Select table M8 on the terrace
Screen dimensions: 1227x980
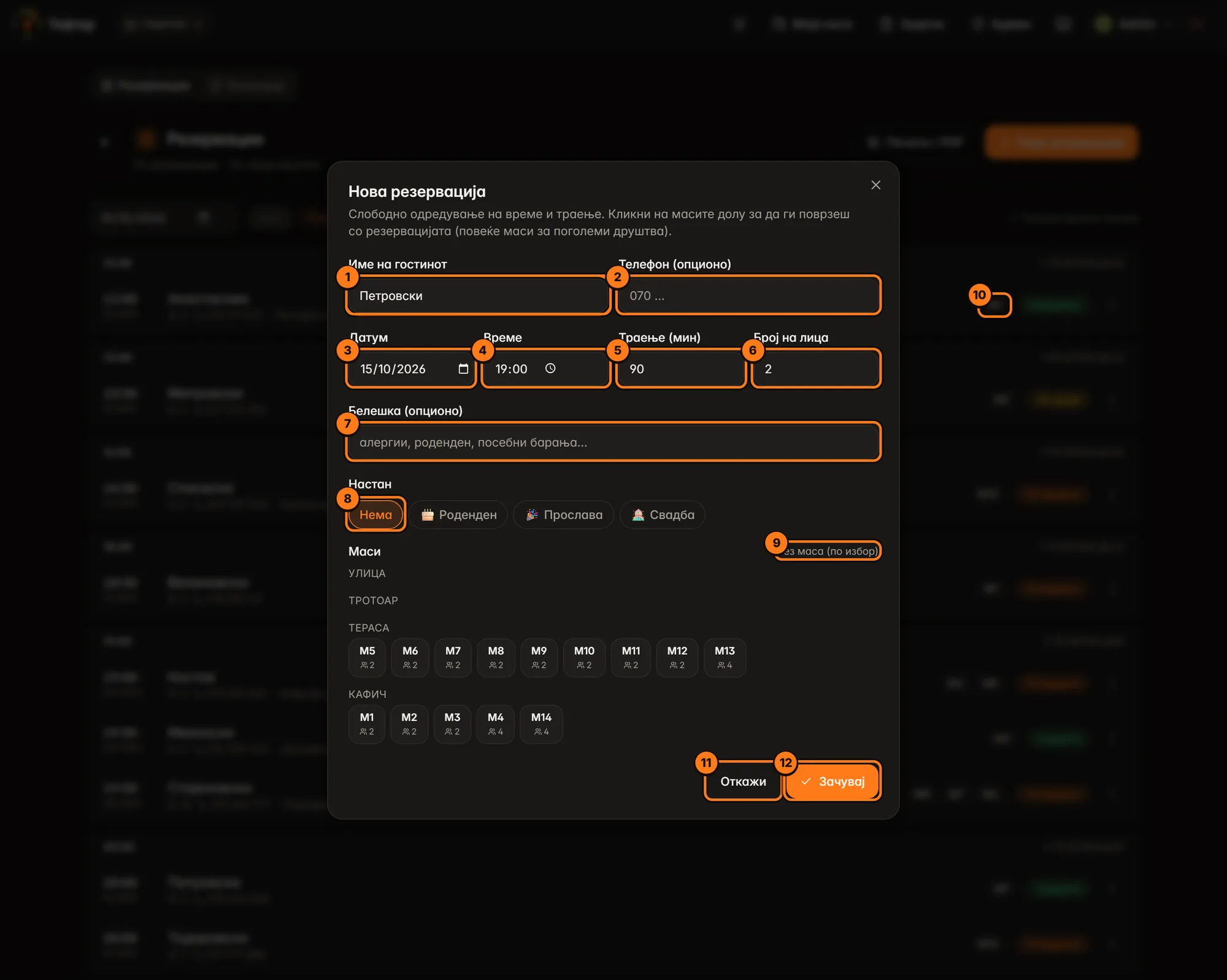(496, 657)
